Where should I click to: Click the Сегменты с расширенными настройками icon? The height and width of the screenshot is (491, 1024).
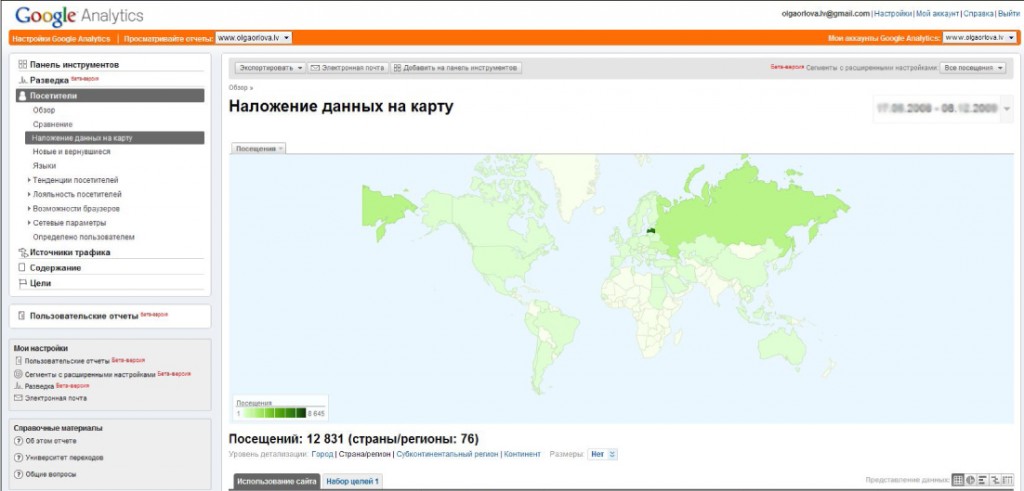click(x=18, y=375)
